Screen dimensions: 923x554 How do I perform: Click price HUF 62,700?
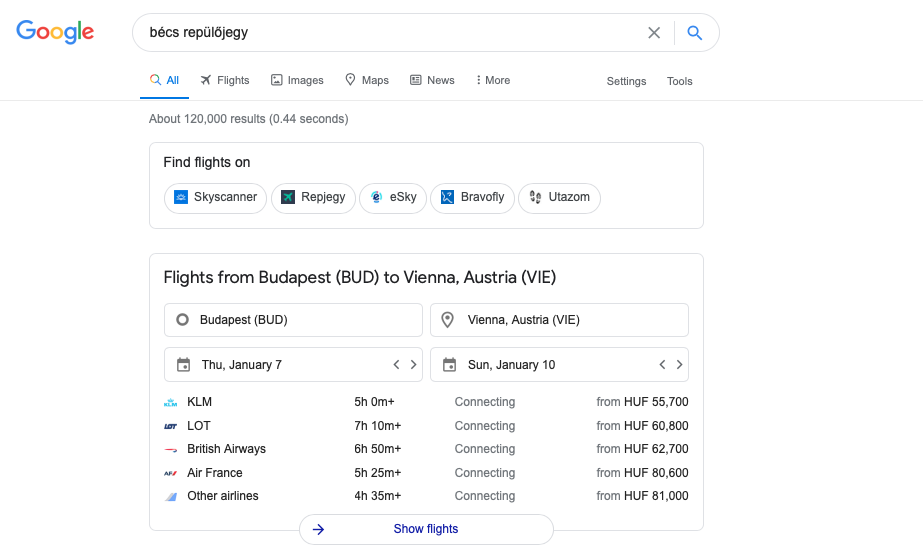pos(656,449)
